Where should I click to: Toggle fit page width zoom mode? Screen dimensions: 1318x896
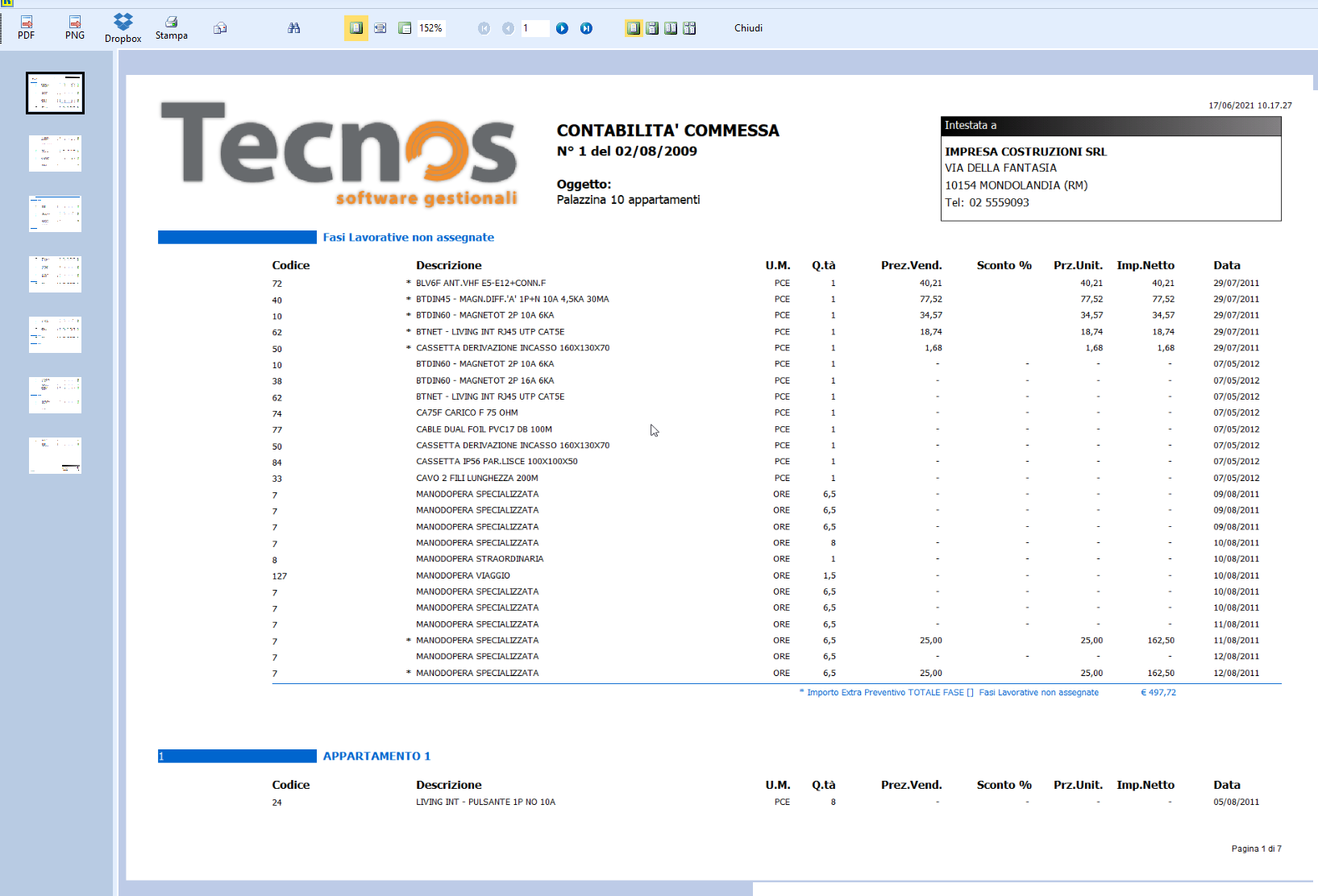[x=380, y=28]
